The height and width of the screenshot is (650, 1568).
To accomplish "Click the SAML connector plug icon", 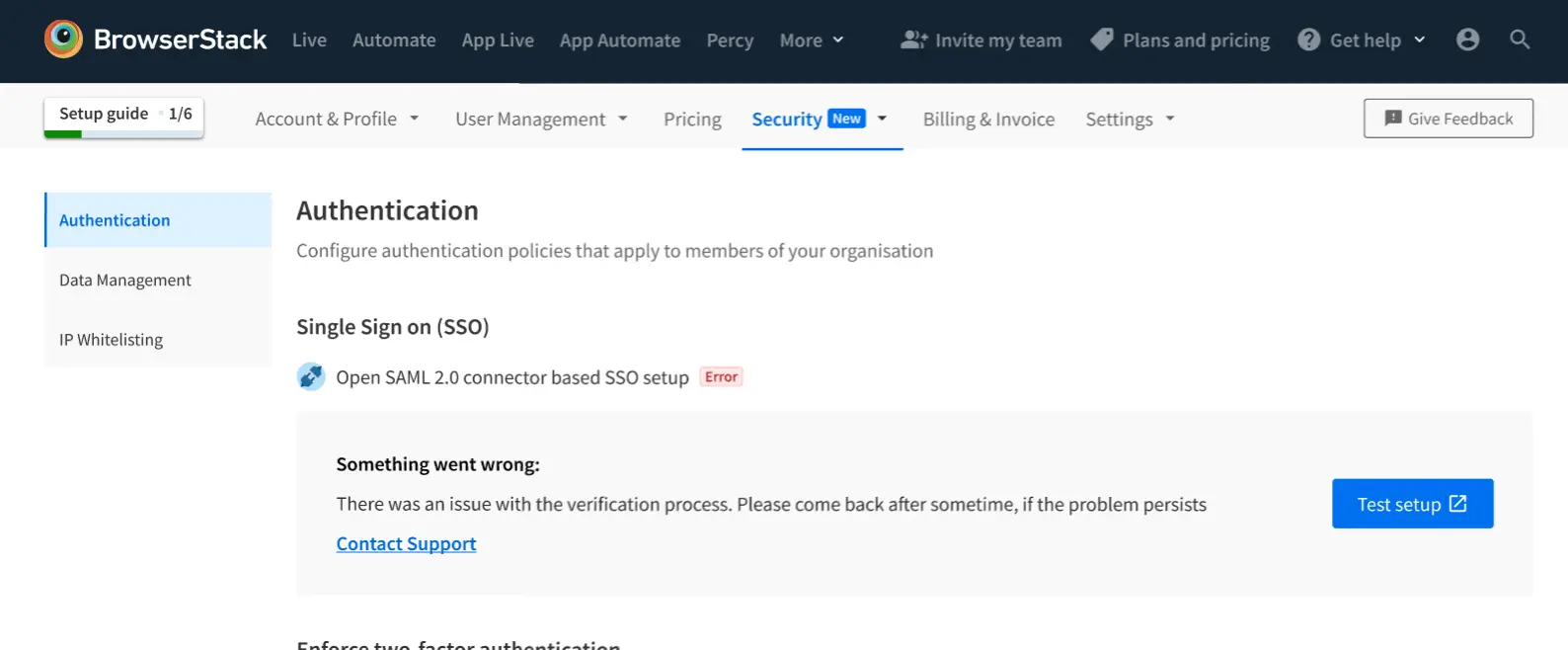I will coord(311,376).
